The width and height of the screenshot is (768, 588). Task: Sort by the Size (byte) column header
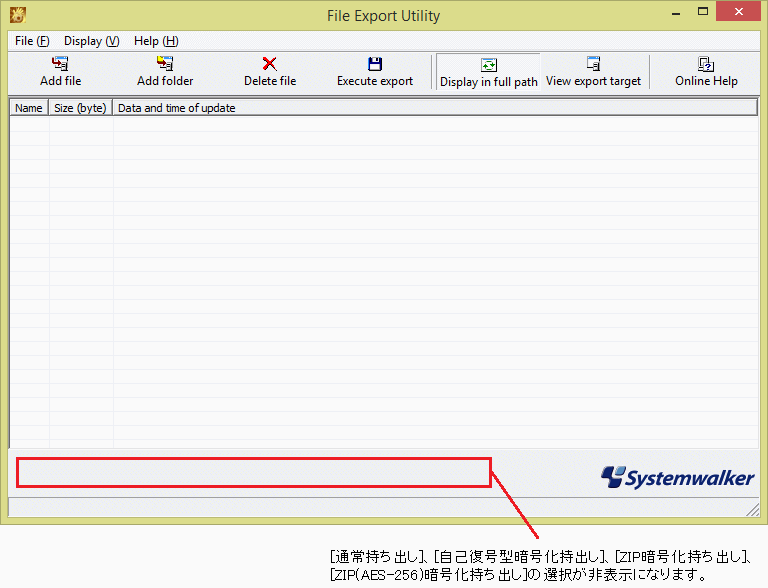coord(80,108)
